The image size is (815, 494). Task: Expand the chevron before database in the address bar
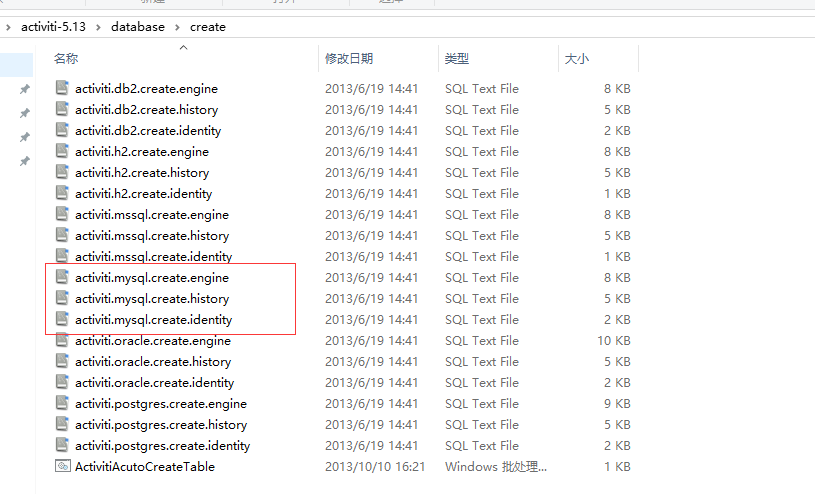98,27
